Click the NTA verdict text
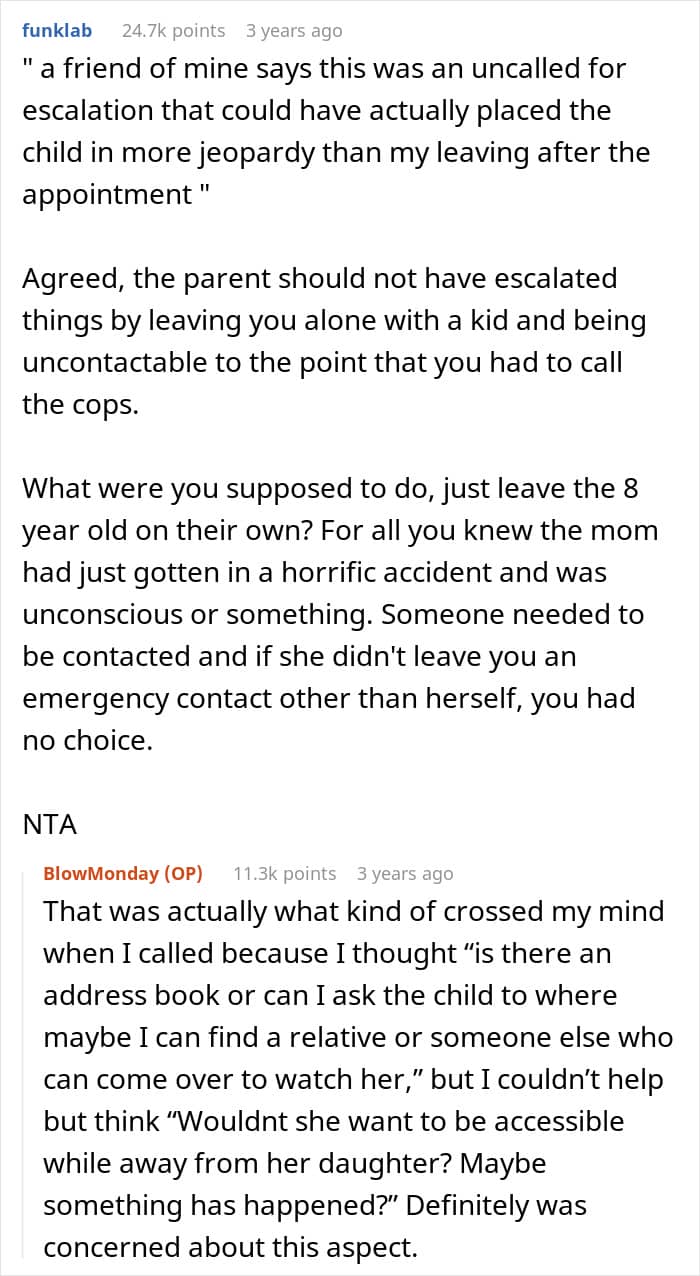 [x=49, y=825]
